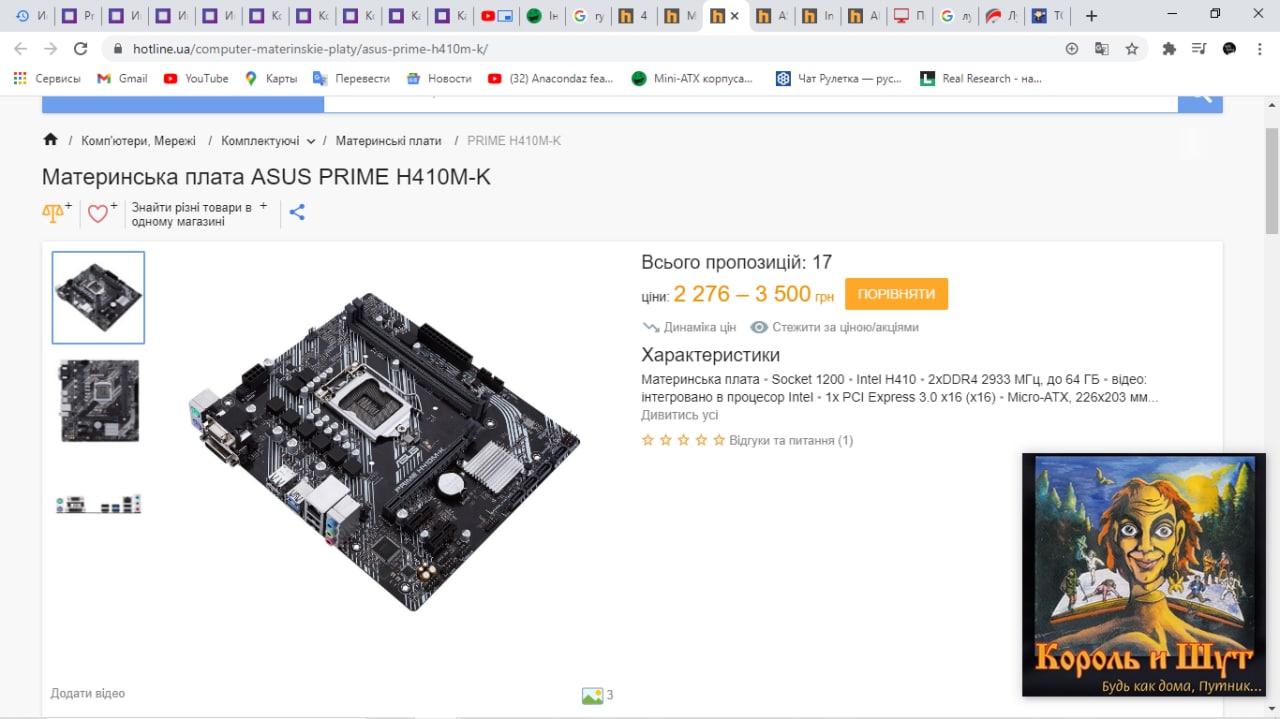Click the add-to-desktop install icon in address bar
The image size is (1280, 719).
pyautogui.click(x=1072, y=48)
